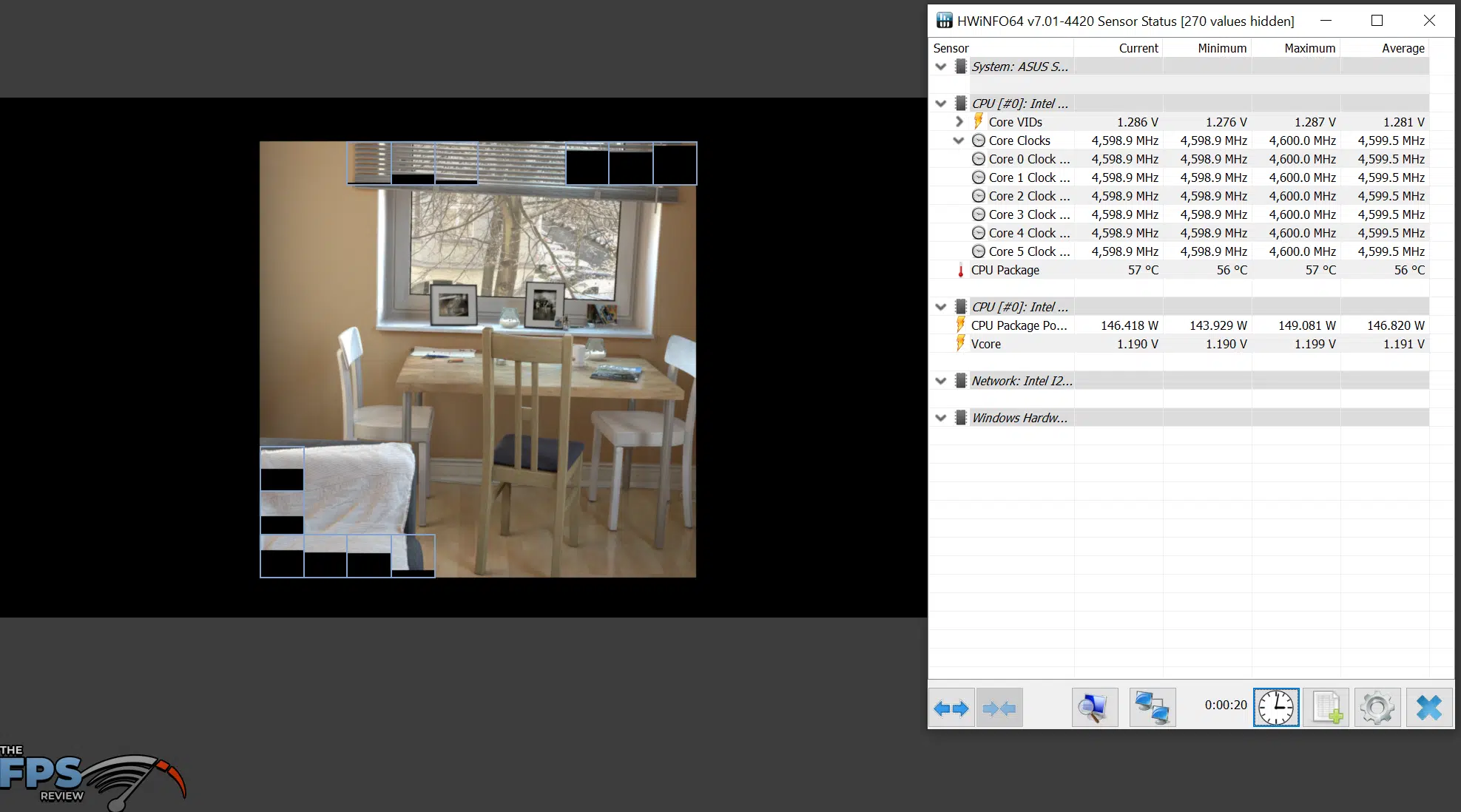Click the CPU Package Power maximum 149.081 W

point(1307,325)
